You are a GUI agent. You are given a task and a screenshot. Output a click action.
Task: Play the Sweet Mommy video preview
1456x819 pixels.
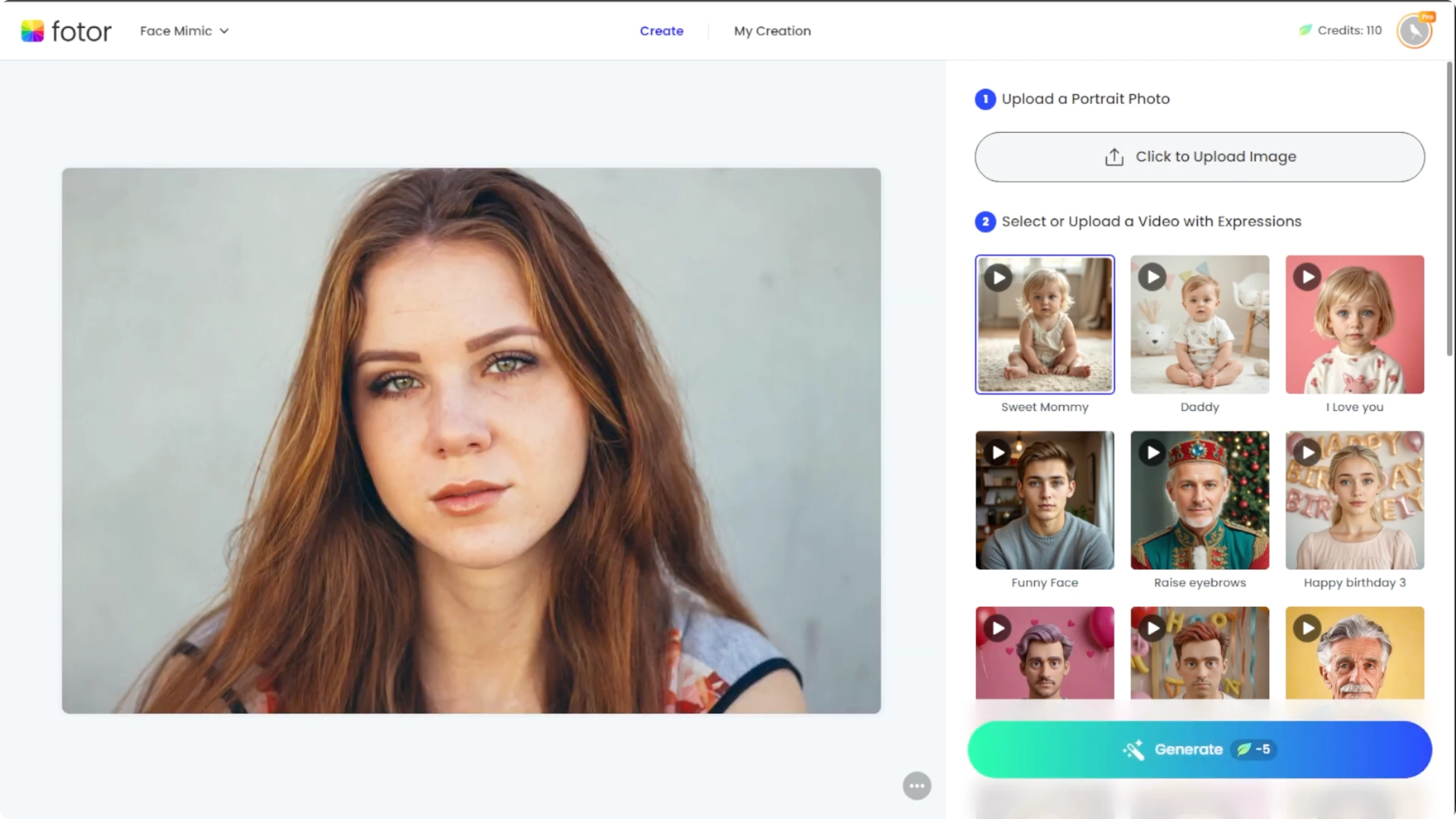coord(998,277)
